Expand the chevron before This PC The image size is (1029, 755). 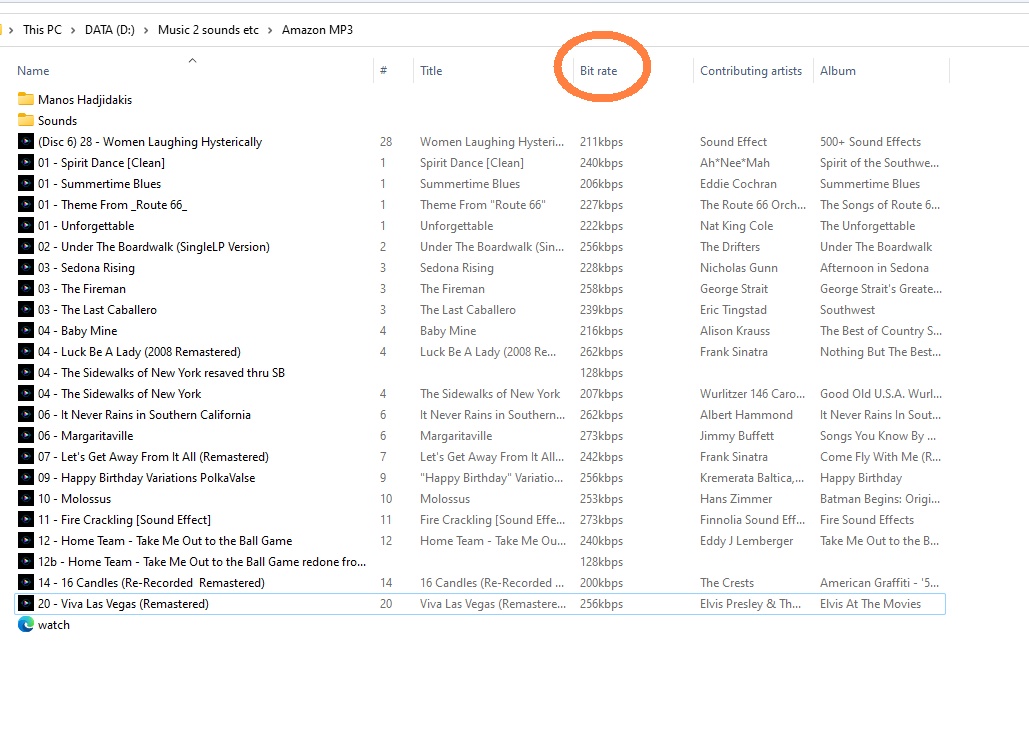pos(11,30)
